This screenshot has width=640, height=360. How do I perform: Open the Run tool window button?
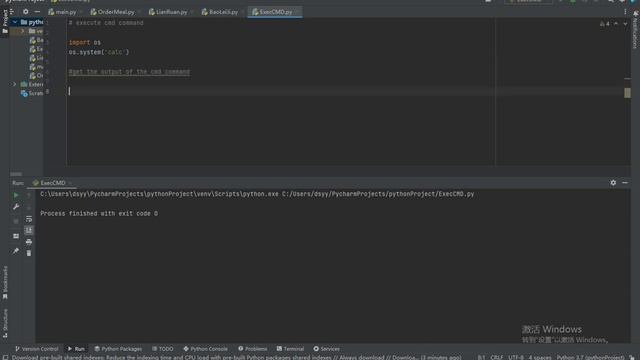click(x=76, y=349)
